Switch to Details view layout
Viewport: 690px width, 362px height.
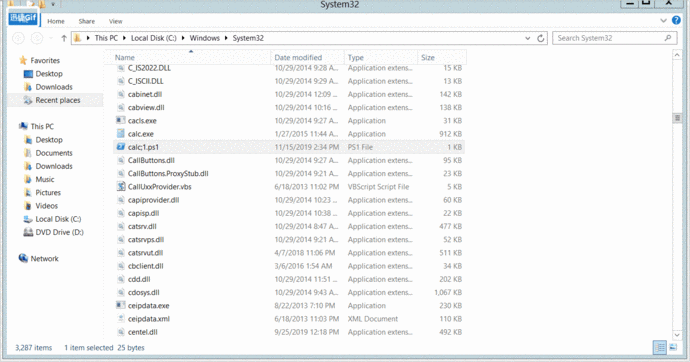[x=660, y=347]
